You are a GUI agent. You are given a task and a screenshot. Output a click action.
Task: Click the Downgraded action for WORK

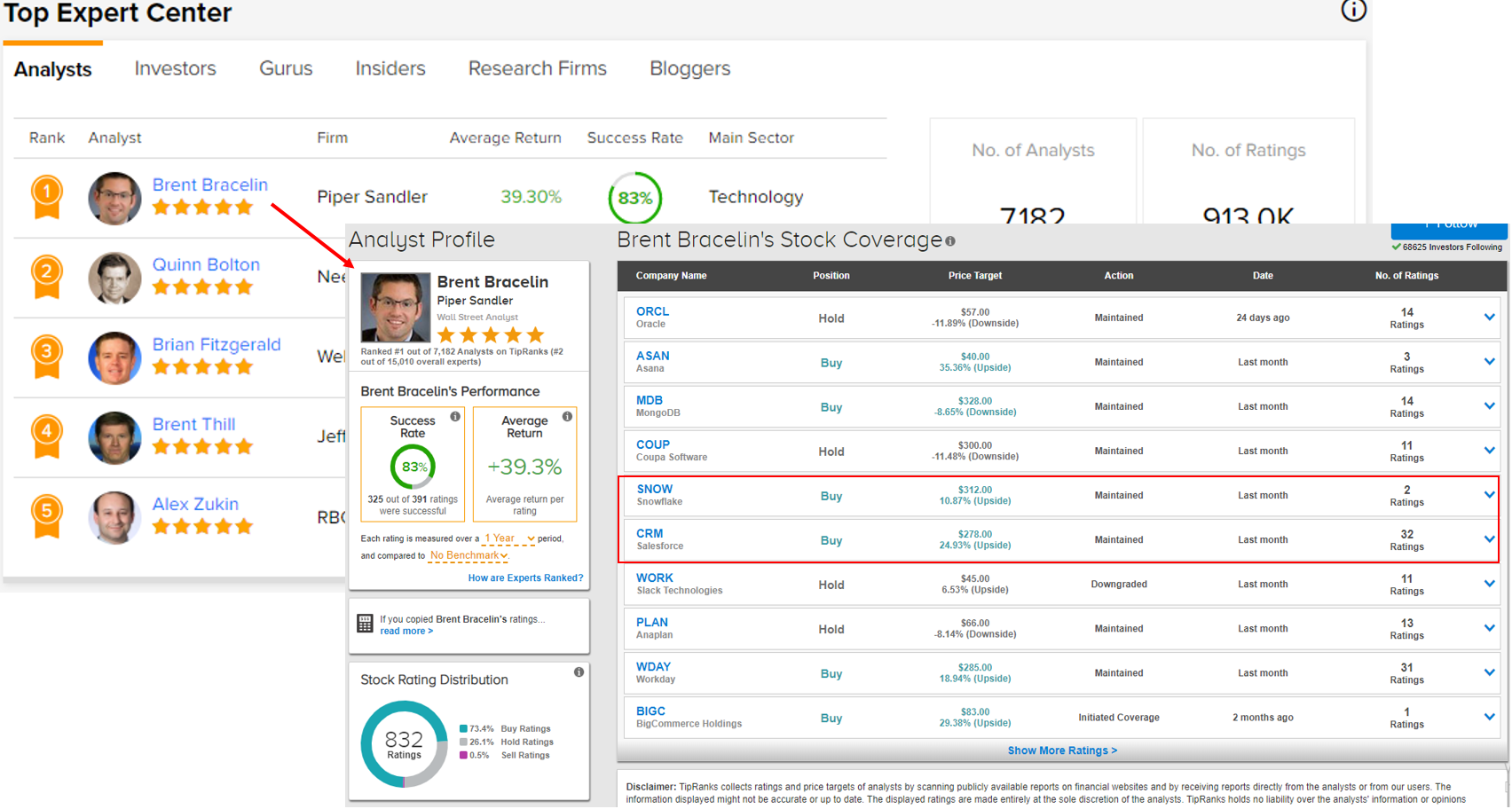(1118, 584)
